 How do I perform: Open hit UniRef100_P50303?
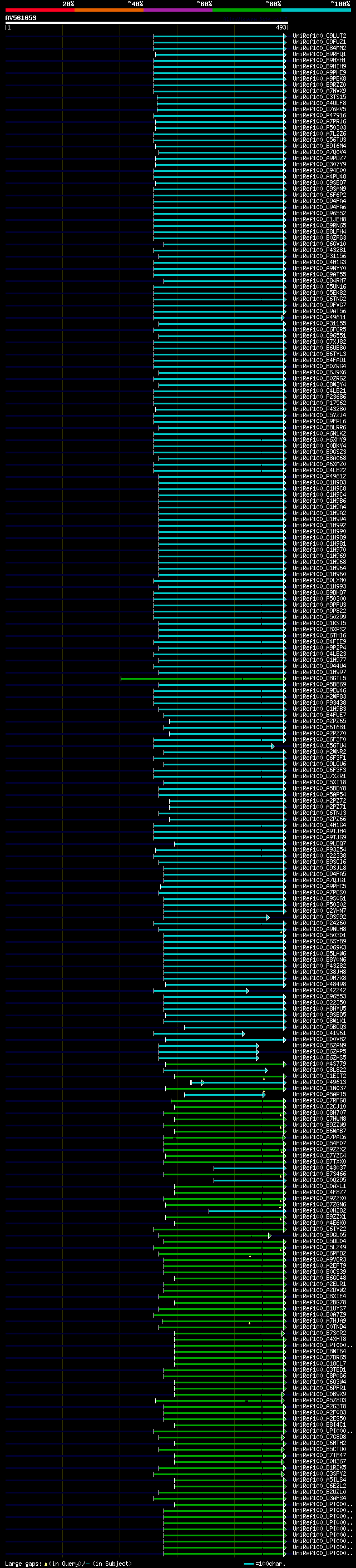tap(319, 127)
